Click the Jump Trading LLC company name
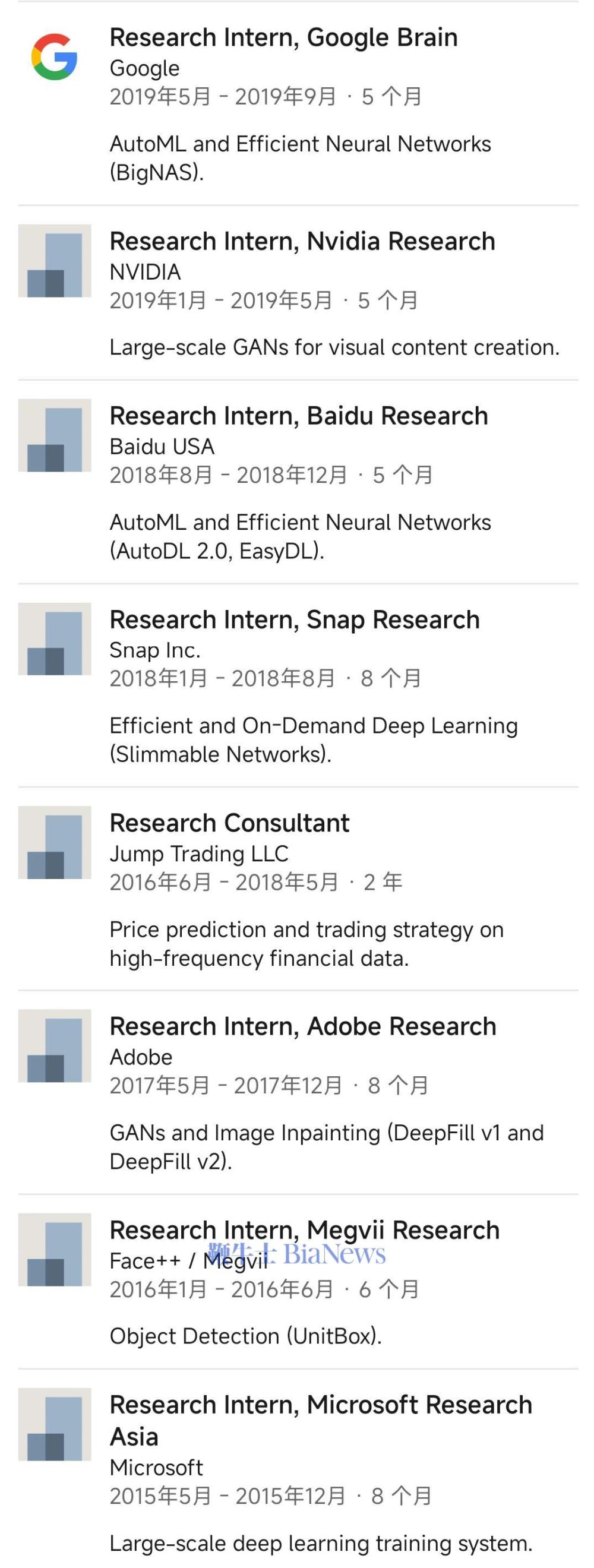 [x=199, y=854]
